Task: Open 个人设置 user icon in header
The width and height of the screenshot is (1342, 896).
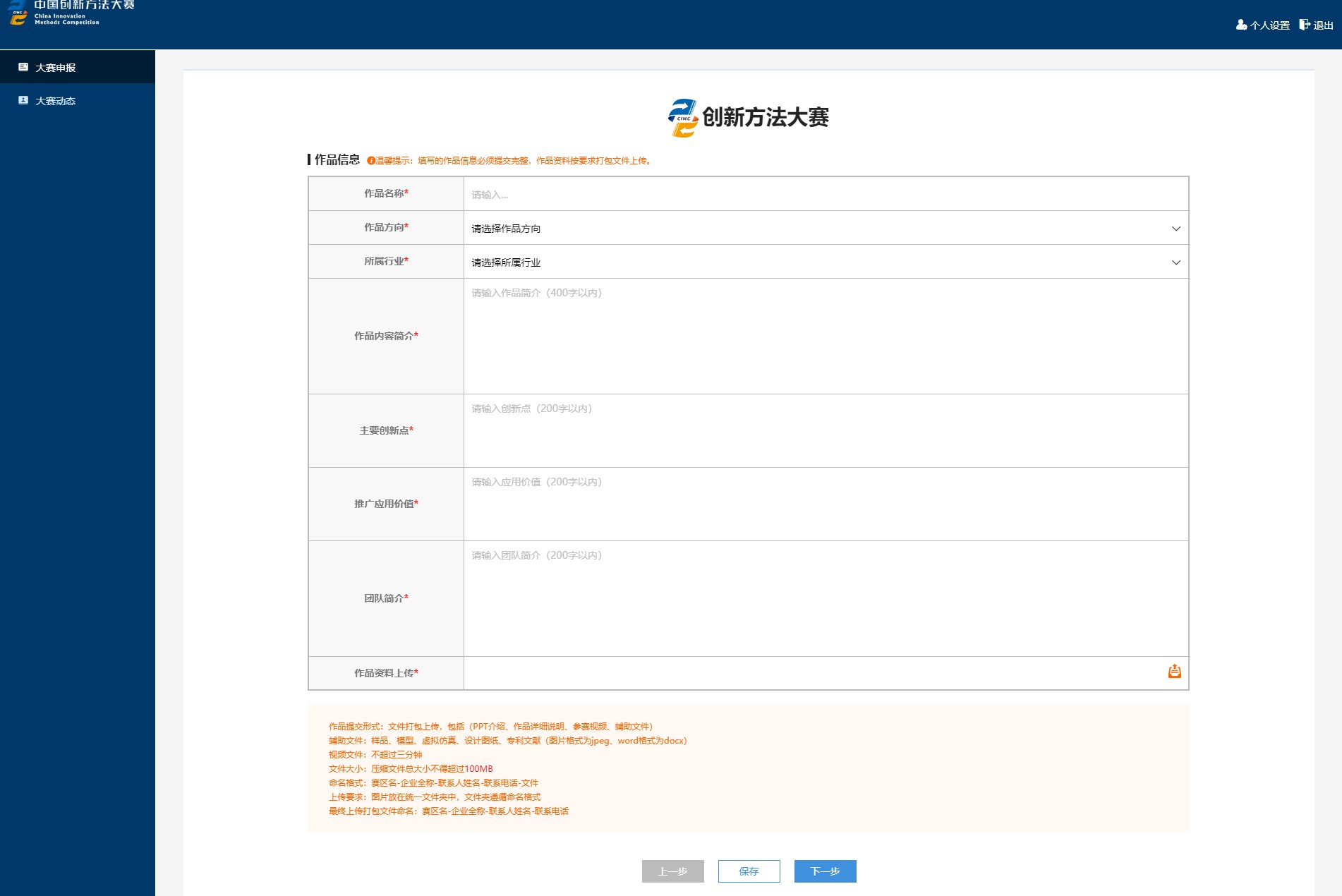Action: [x=1241, y=25]
